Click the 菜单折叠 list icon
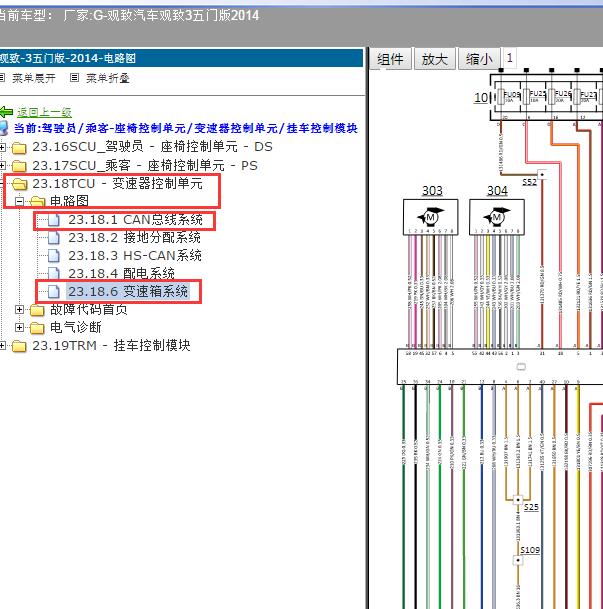 [x=74, y=78]
